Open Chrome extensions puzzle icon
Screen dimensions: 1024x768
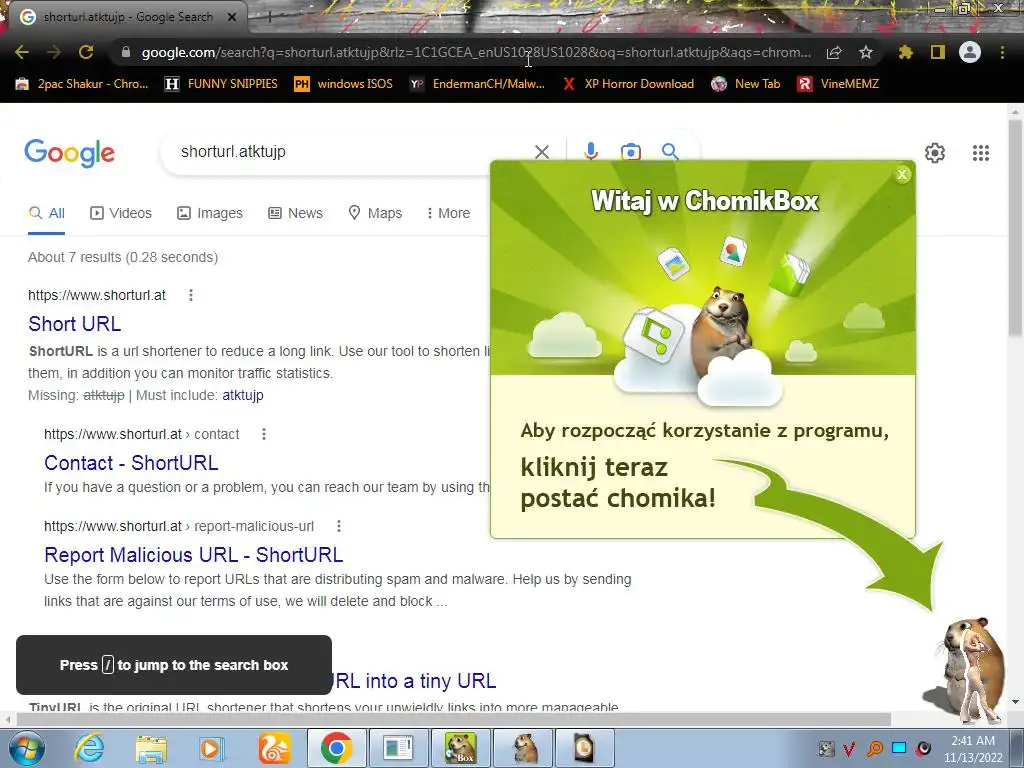[905, 52]
